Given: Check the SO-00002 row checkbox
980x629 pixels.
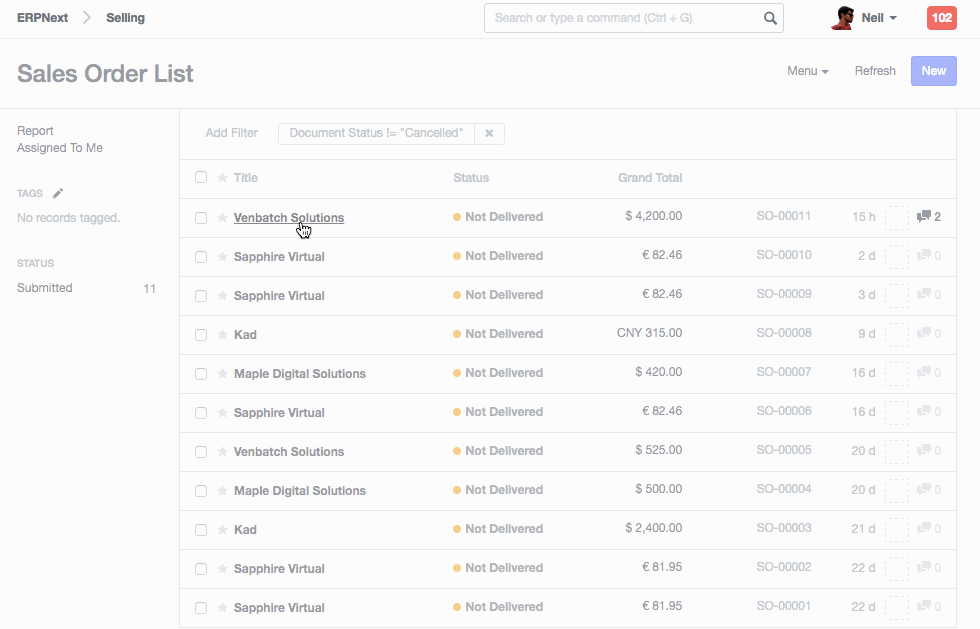Looking at the screenshot, I should 201,569.
